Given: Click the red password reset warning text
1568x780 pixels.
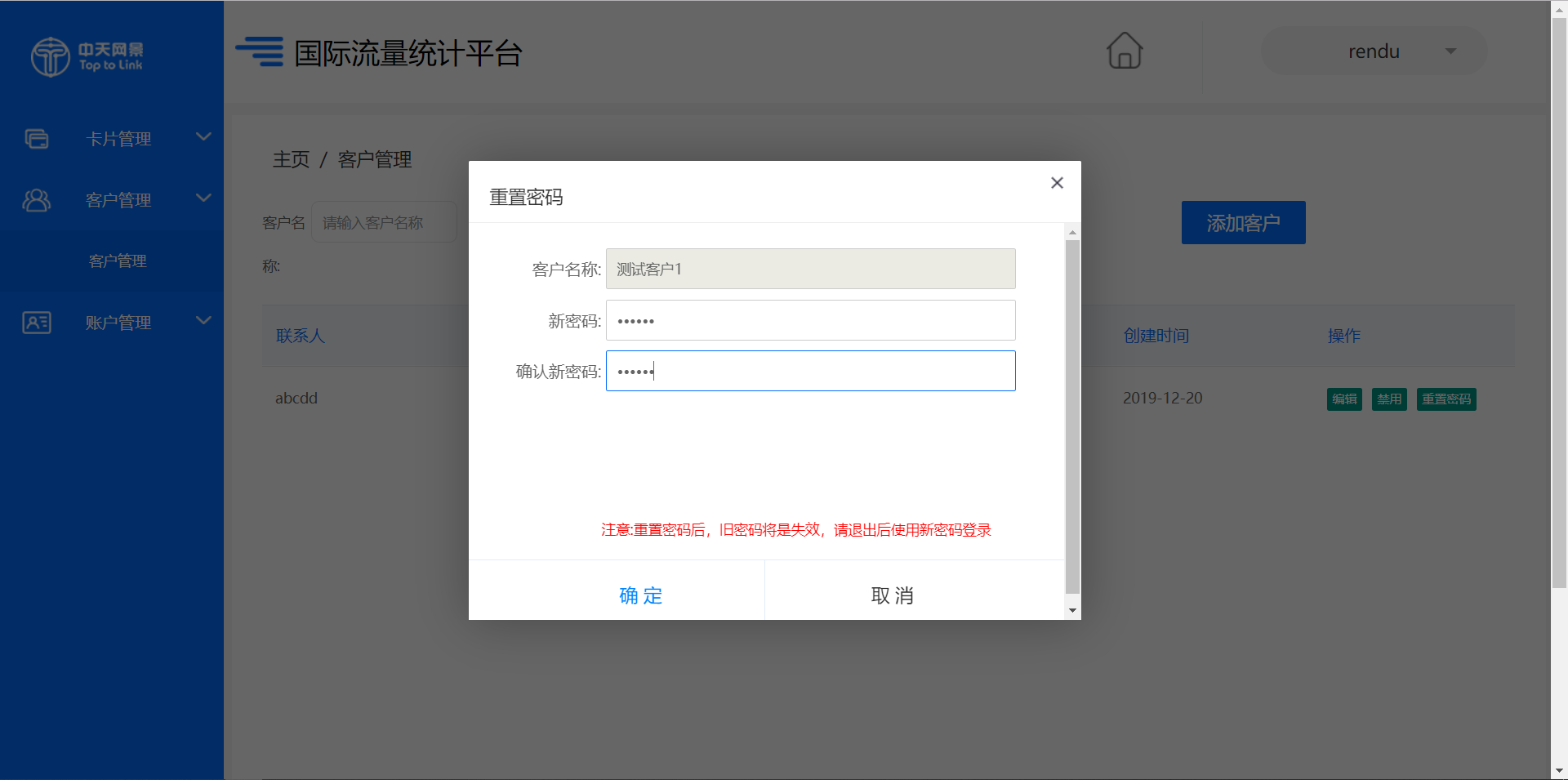Looking at the screenshot, I should pos(796,530).
